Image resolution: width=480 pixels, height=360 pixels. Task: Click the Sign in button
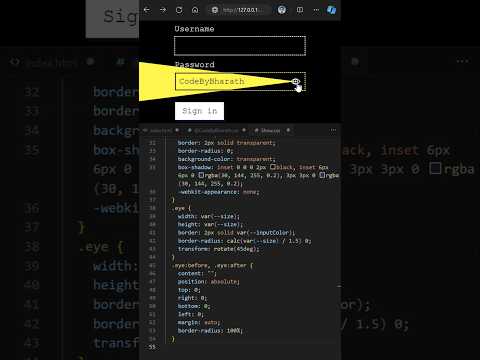coord(199,111)
